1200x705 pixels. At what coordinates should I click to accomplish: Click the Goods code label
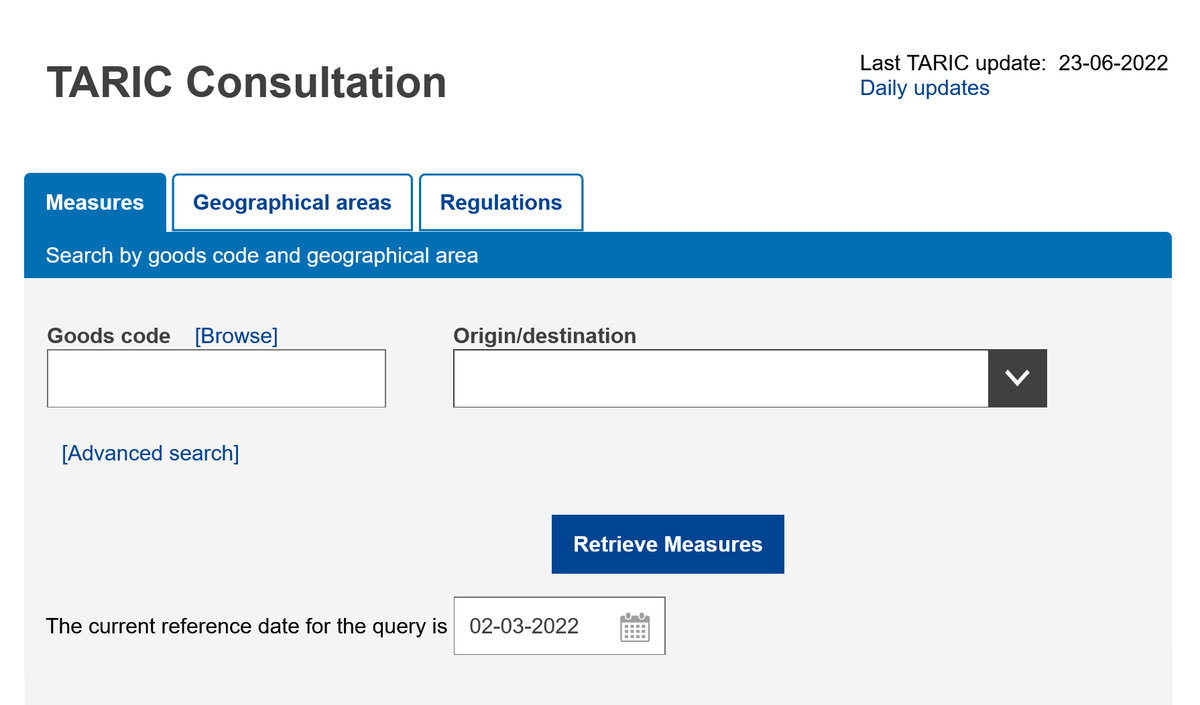[x=109, y=336]
